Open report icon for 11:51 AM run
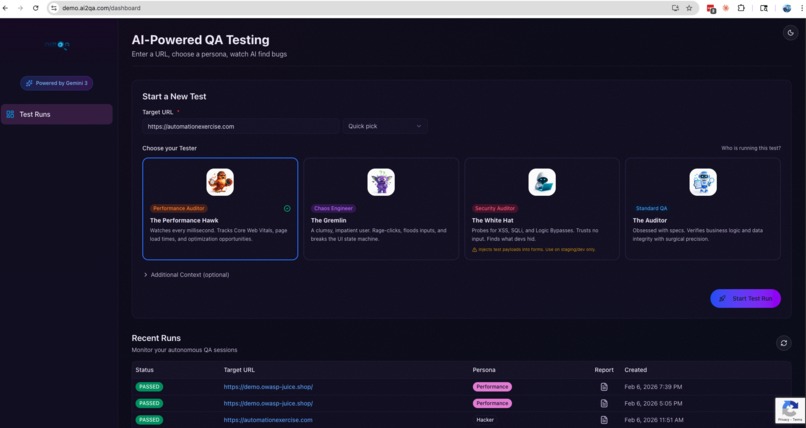The width and height of the screenshot is (806, 428). click(604, 420)
